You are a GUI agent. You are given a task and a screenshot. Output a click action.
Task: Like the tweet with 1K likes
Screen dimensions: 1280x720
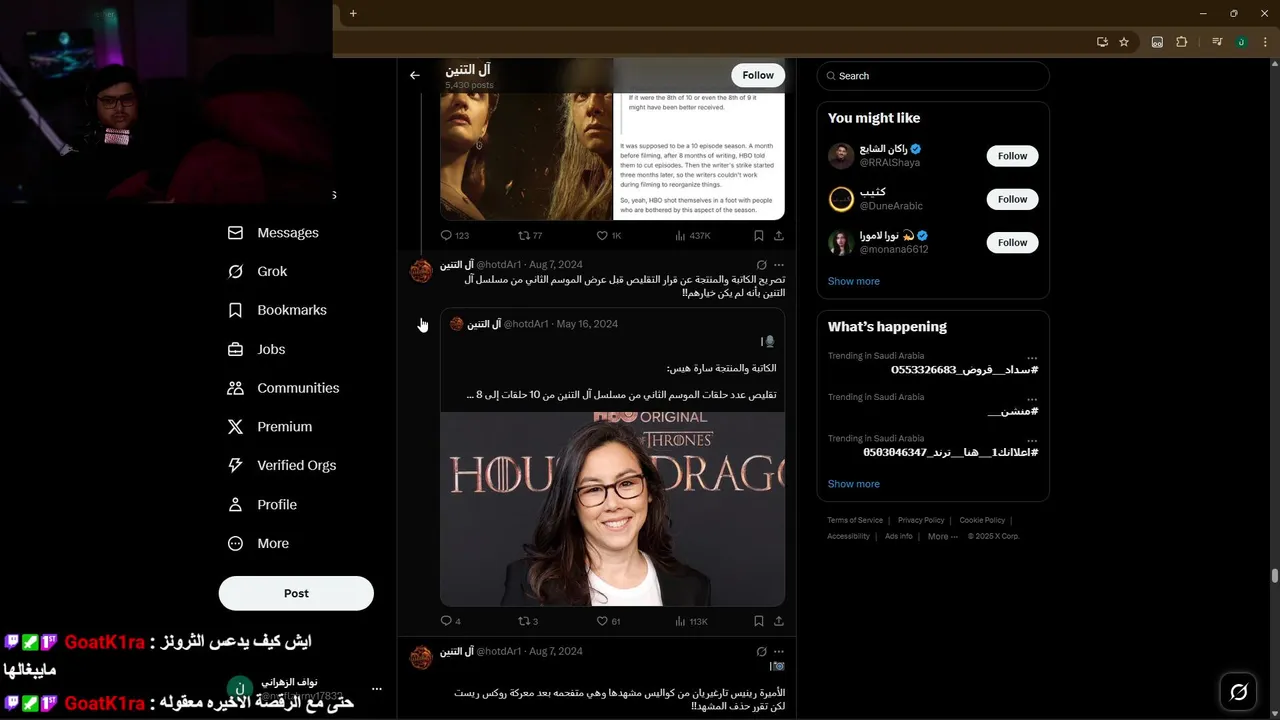(x=609, y=236)
